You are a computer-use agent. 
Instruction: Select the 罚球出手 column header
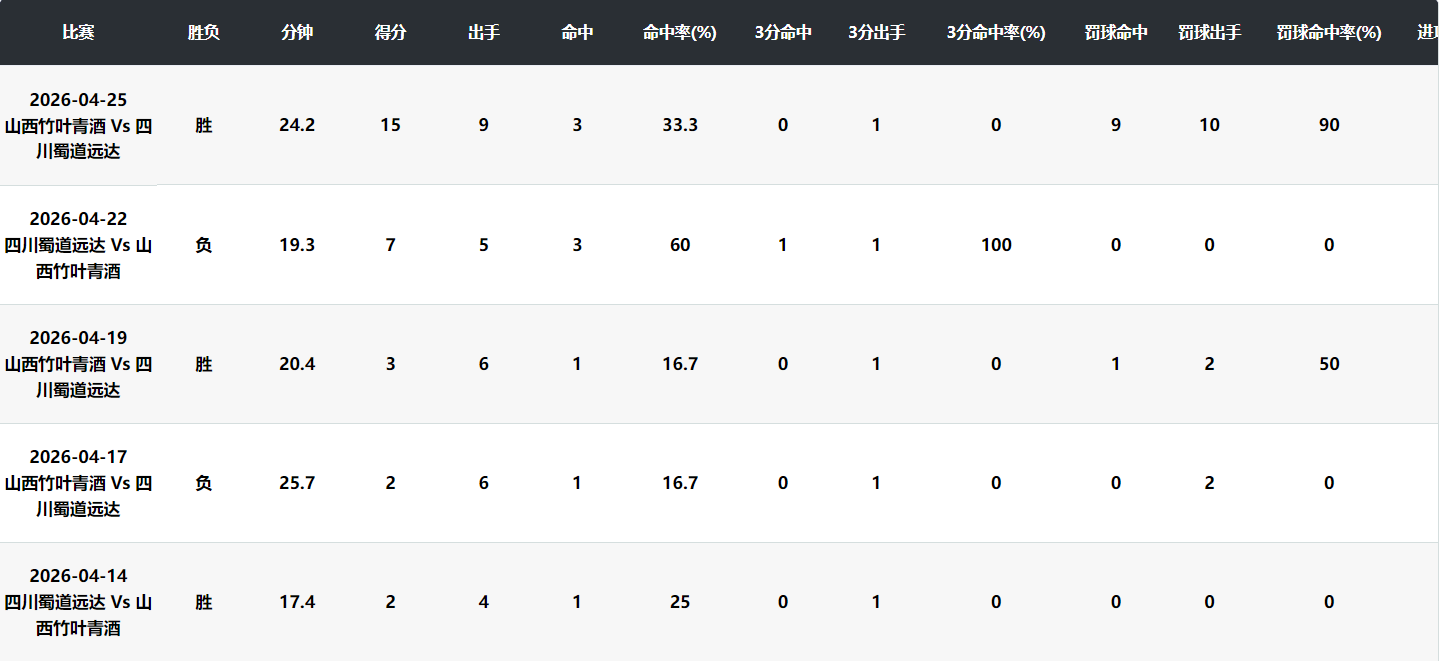tap(1210, 33)
